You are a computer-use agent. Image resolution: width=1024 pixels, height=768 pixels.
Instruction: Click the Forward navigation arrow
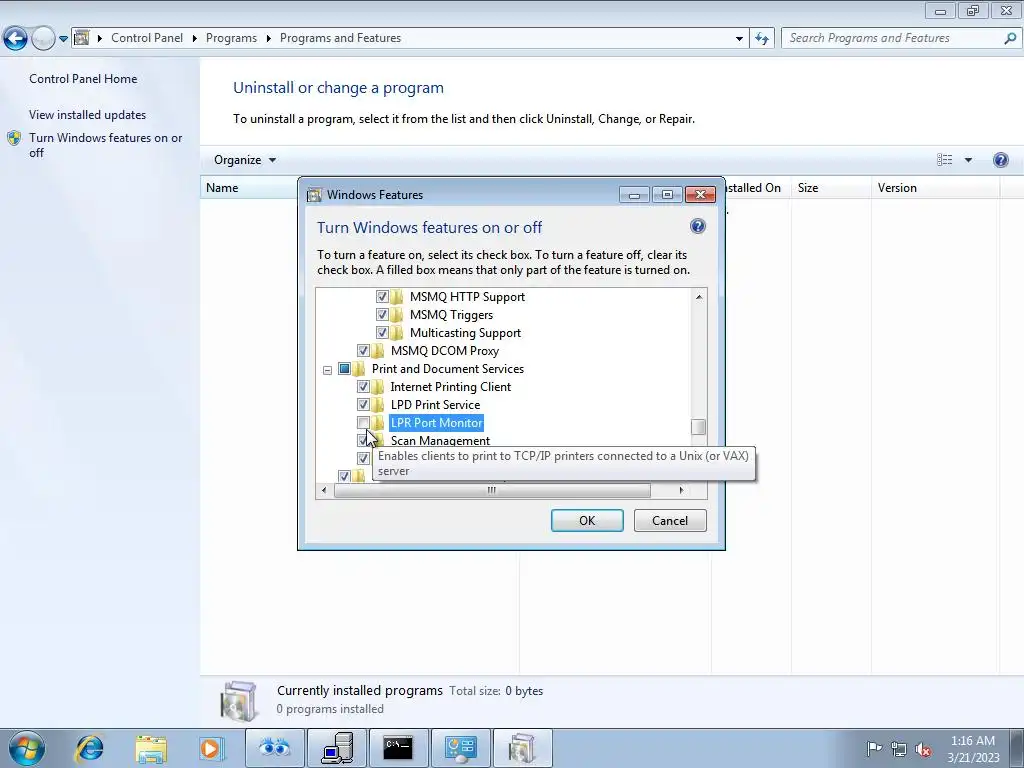click(x=43, y=39)
